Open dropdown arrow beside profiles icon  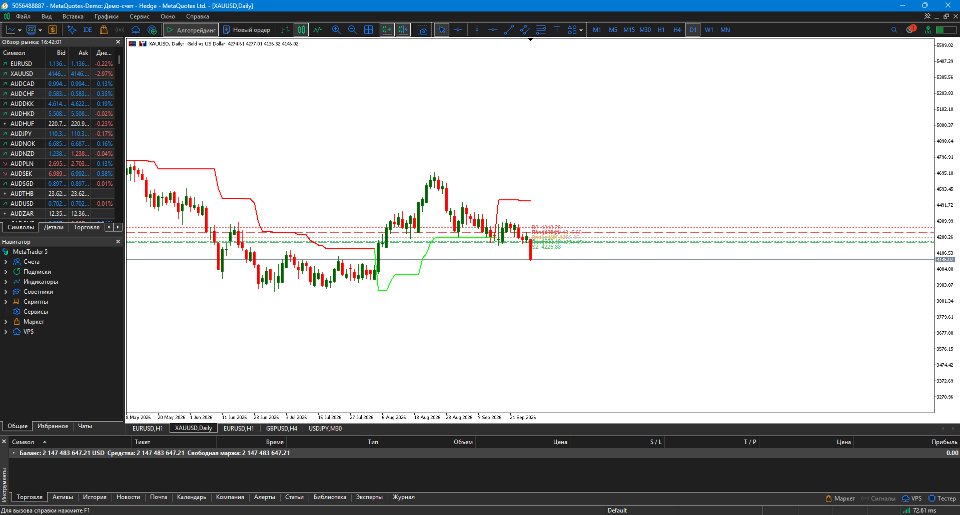[x=40, y=29]
